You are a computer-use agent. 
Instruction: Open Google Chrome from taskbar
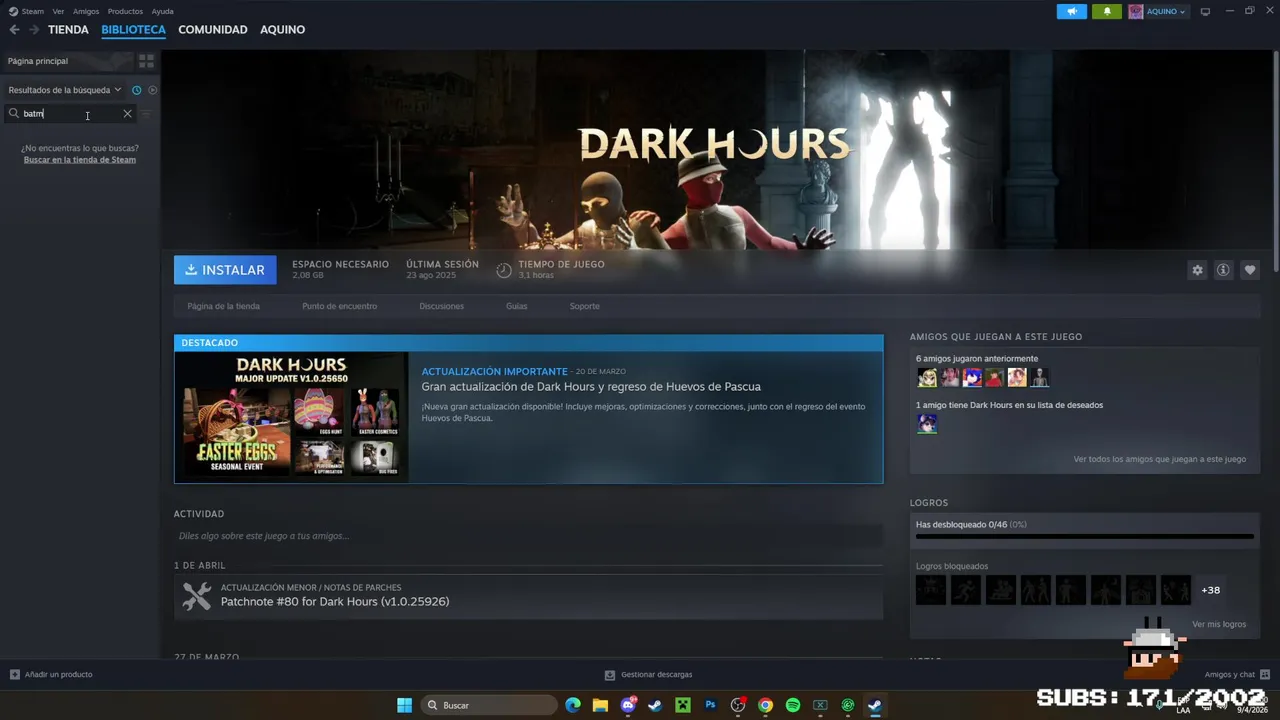[x=765, y=705]
